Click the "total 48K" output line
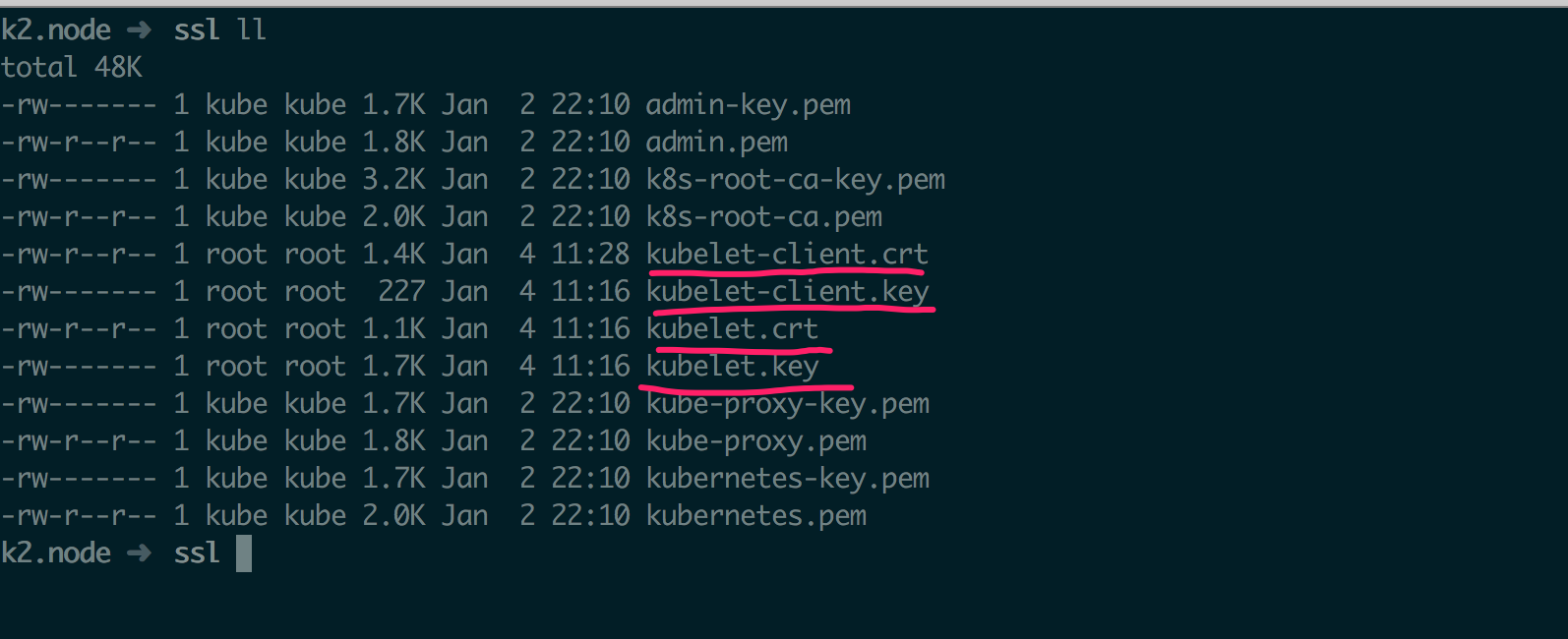 pos(72,68)
